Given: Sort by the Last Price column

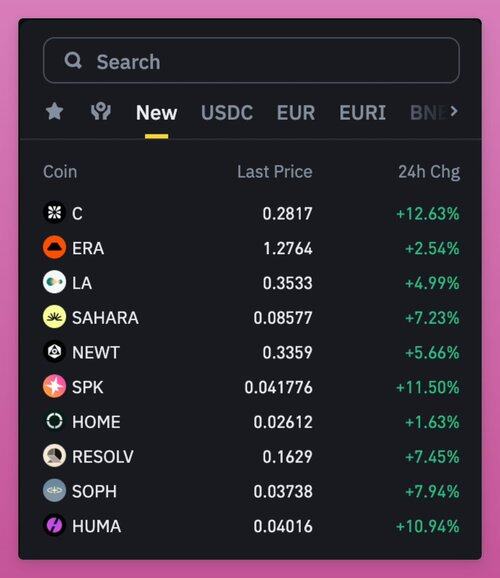Looking at the screenshot, I should (275, 172).
